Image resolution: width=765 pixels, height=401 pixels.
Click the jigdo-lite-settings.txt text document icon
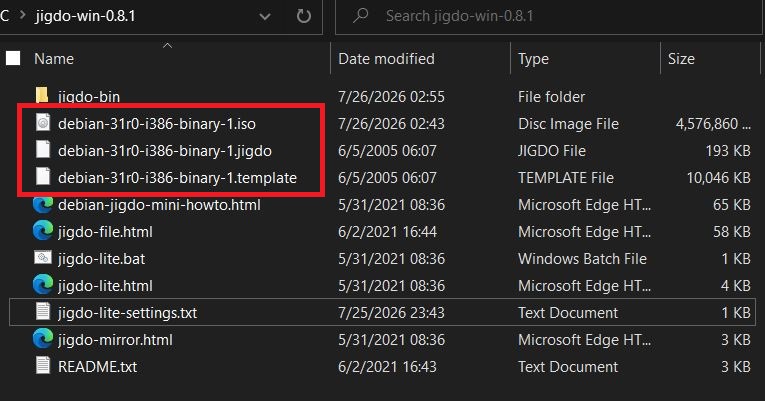pos(43,312)
